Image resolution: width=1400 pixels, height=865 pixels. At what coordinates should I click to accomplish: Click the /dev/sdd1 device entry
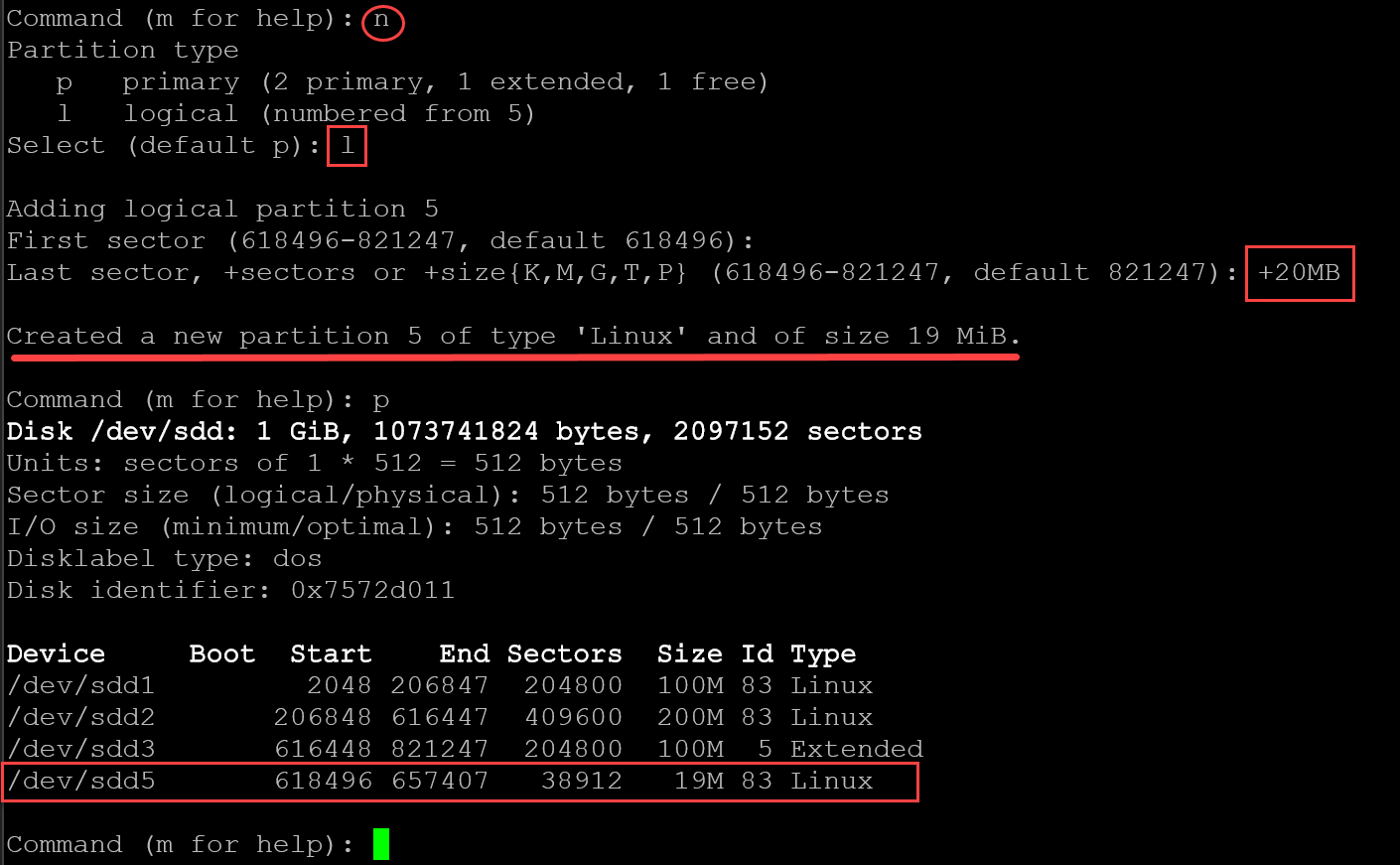tap(80, 685)
